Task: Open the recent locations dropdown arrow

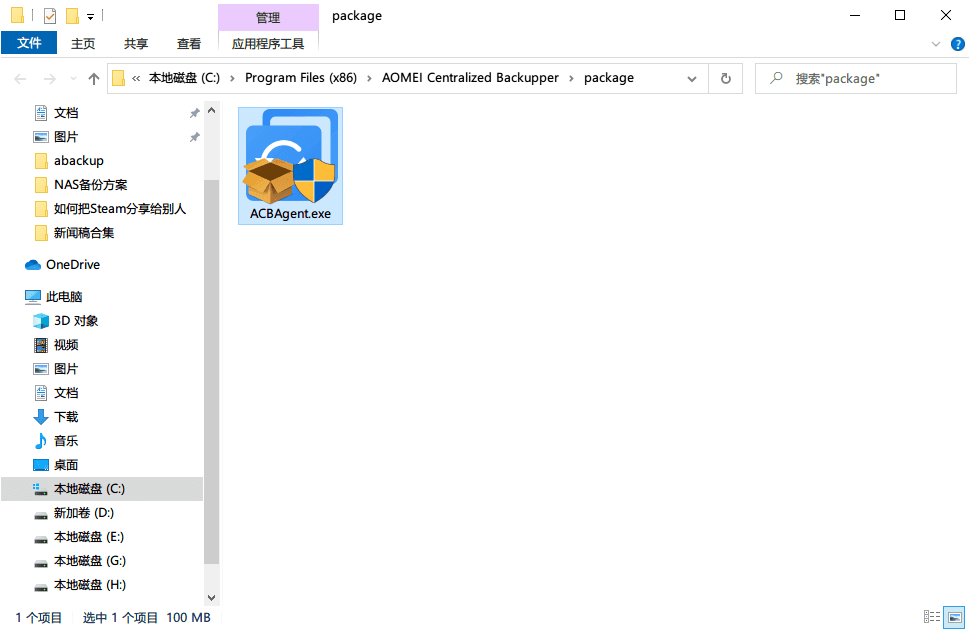Action: click(74, 79)
